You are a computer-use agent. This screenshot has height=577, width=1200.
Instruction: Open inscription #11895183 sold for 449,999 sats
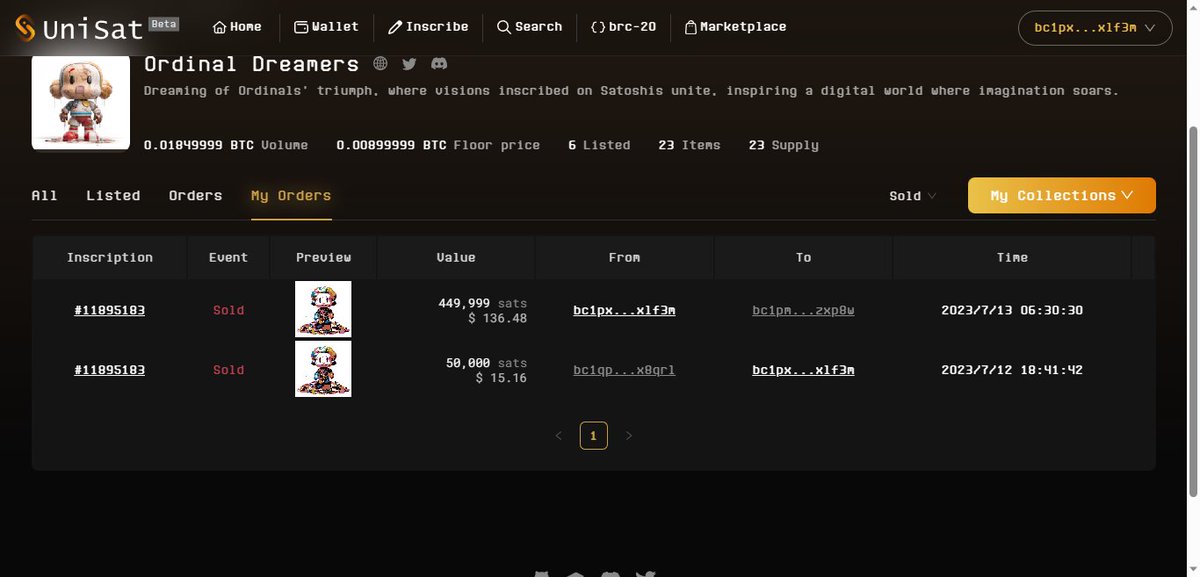coord(110,310)
